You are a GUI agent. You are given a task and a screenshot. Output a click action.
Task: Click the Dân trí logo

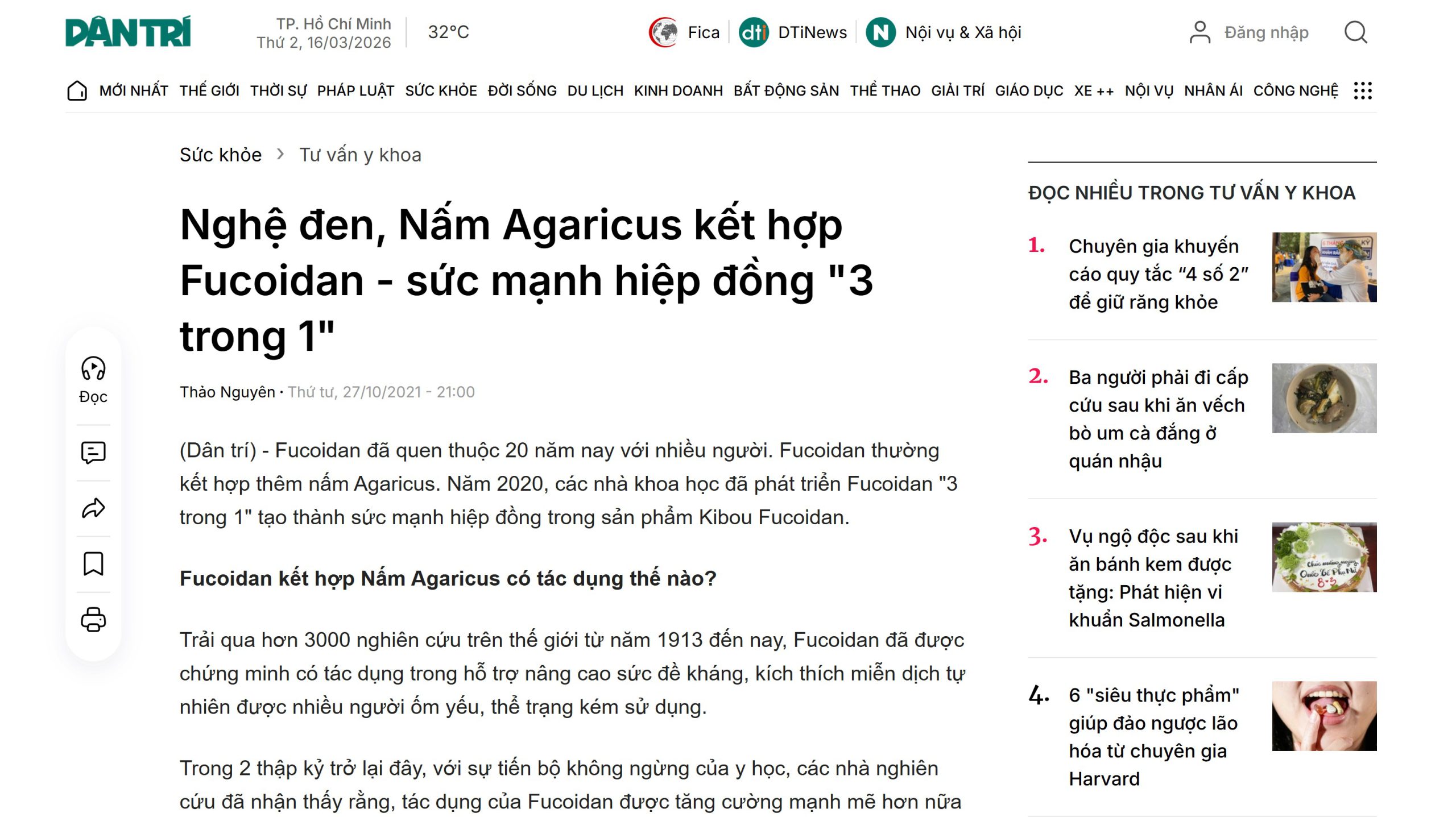coord(128,32)
